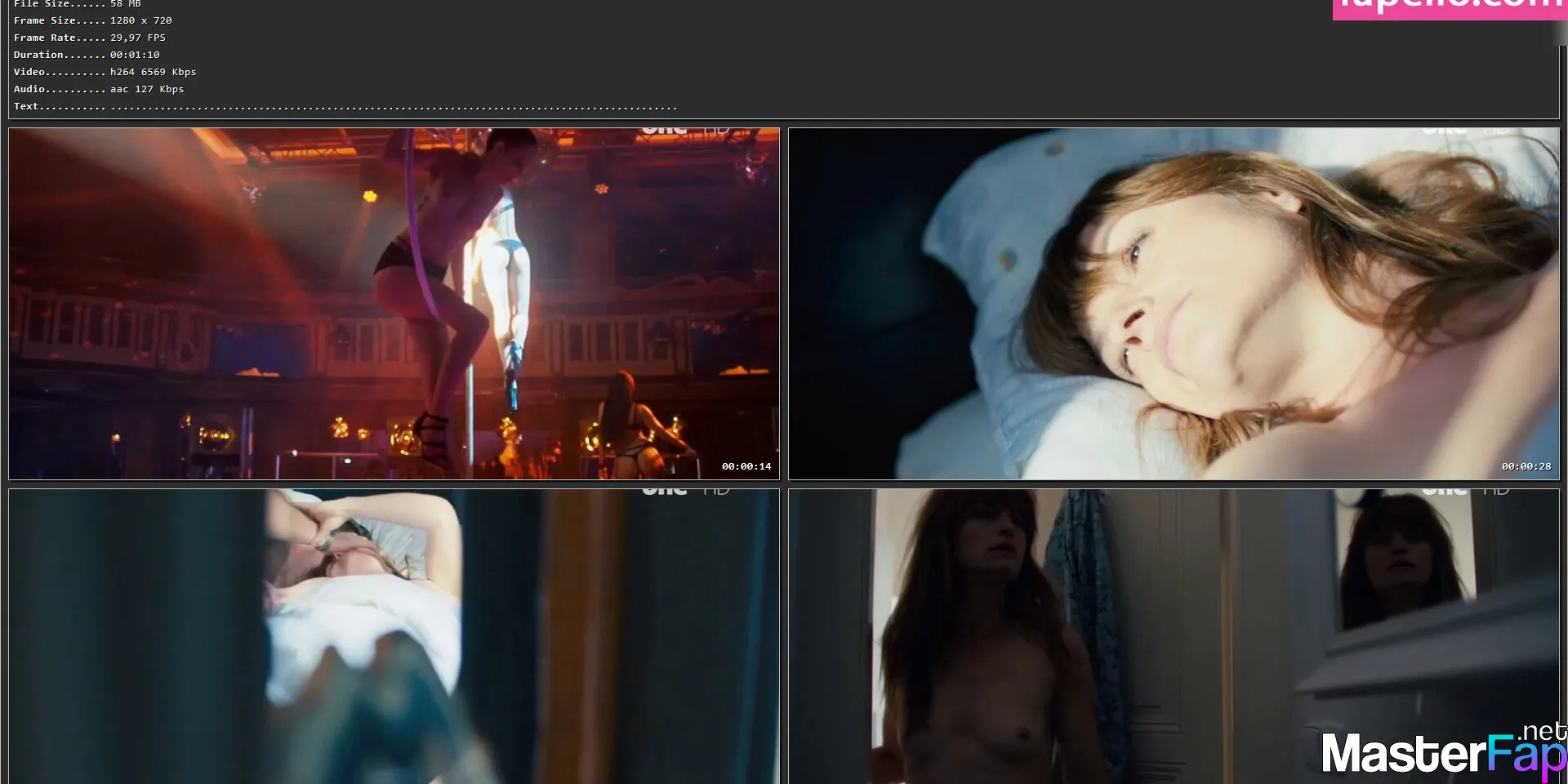Viewport: 1568px width, 784px height.
Task: Click the Video h264 6569 Kbps line
Action: [x=105, y=72]
